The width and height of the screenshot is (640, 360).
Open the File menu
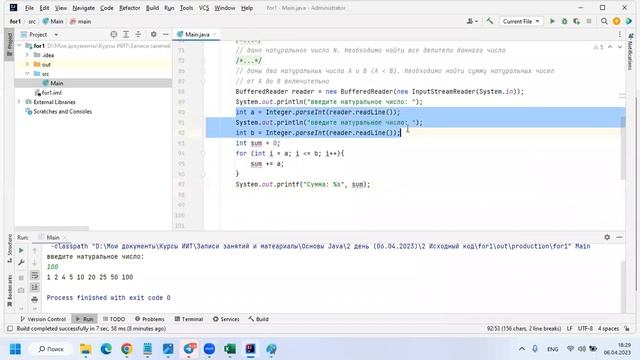coord(29,8)
